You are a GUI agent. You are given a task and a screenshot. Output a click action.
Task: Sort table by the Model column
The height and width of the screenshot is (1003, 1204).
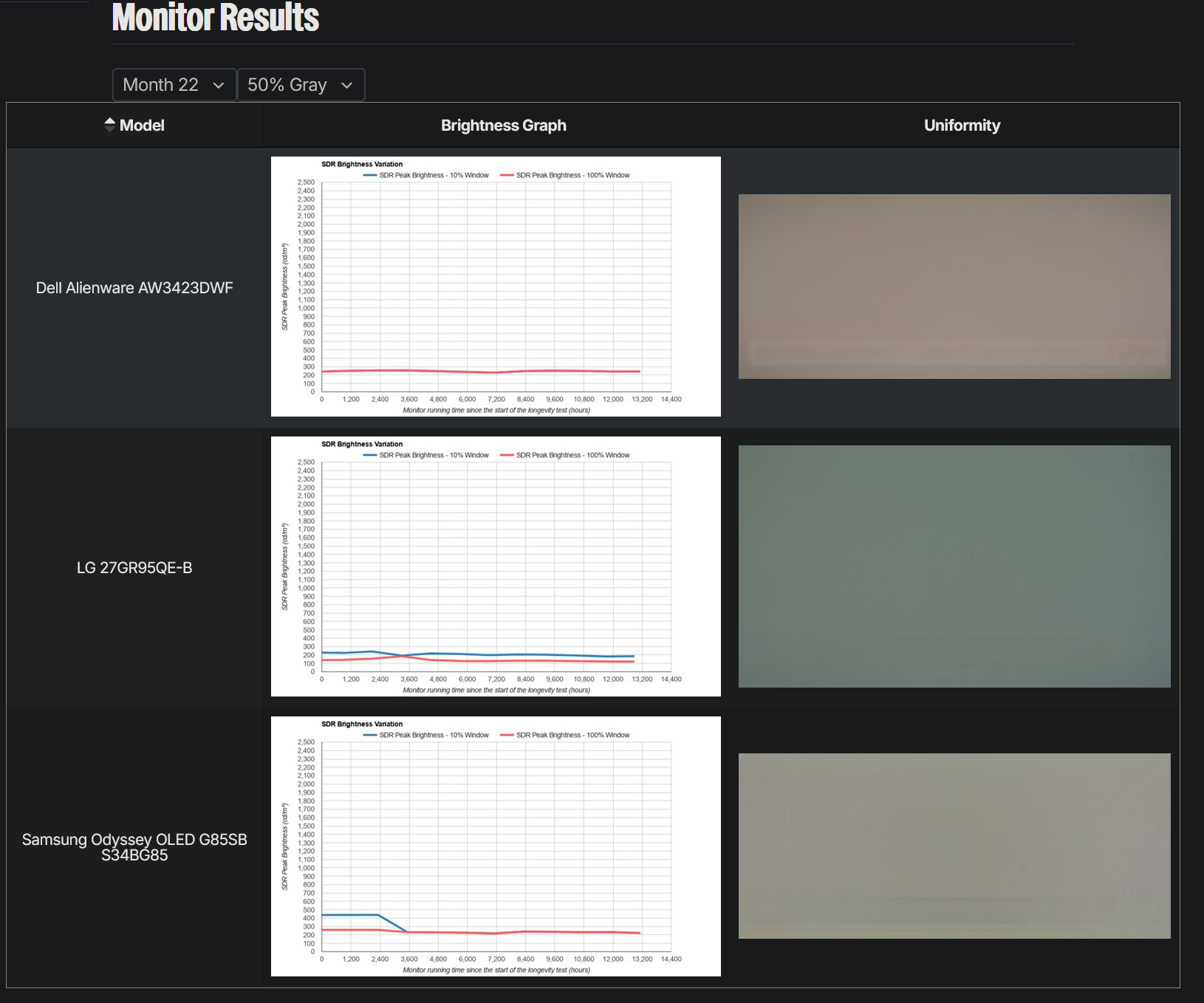coord(134,126)
